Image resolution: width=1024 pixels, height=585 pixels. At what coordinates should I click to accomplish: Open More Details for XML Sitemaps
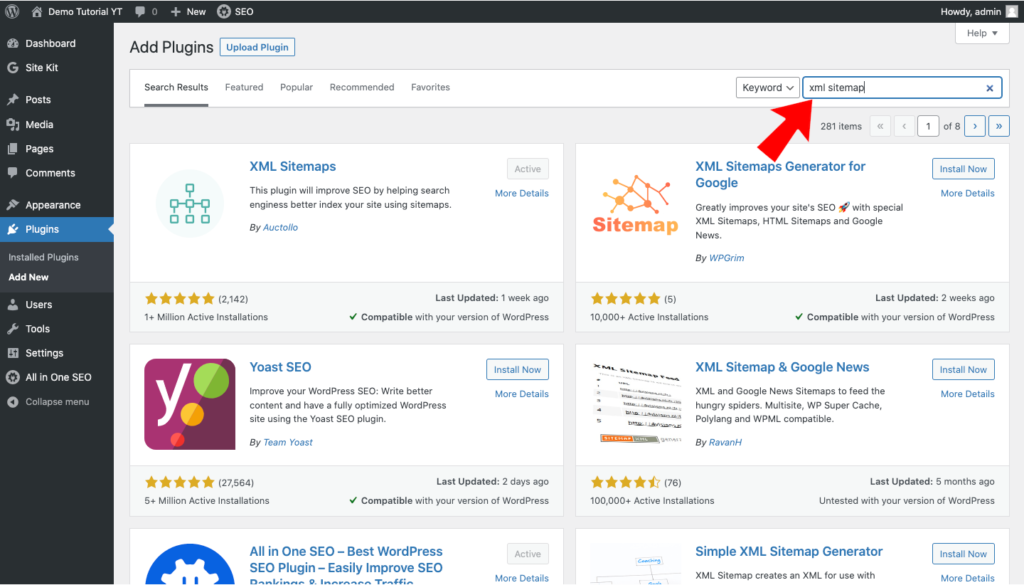521,193
